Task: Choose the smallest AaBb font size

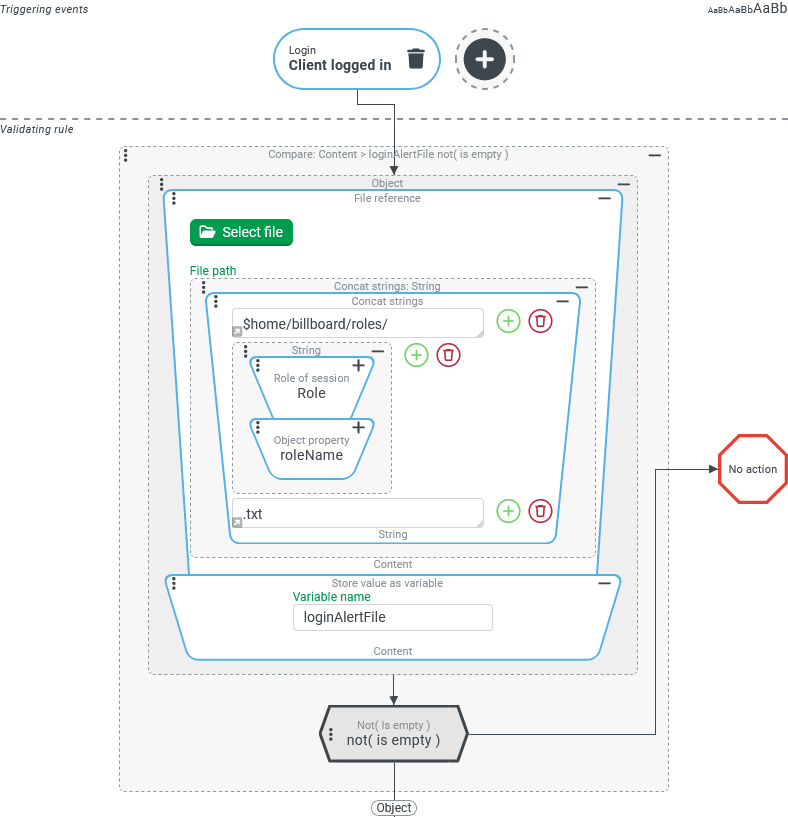Action: pos(718,10)
